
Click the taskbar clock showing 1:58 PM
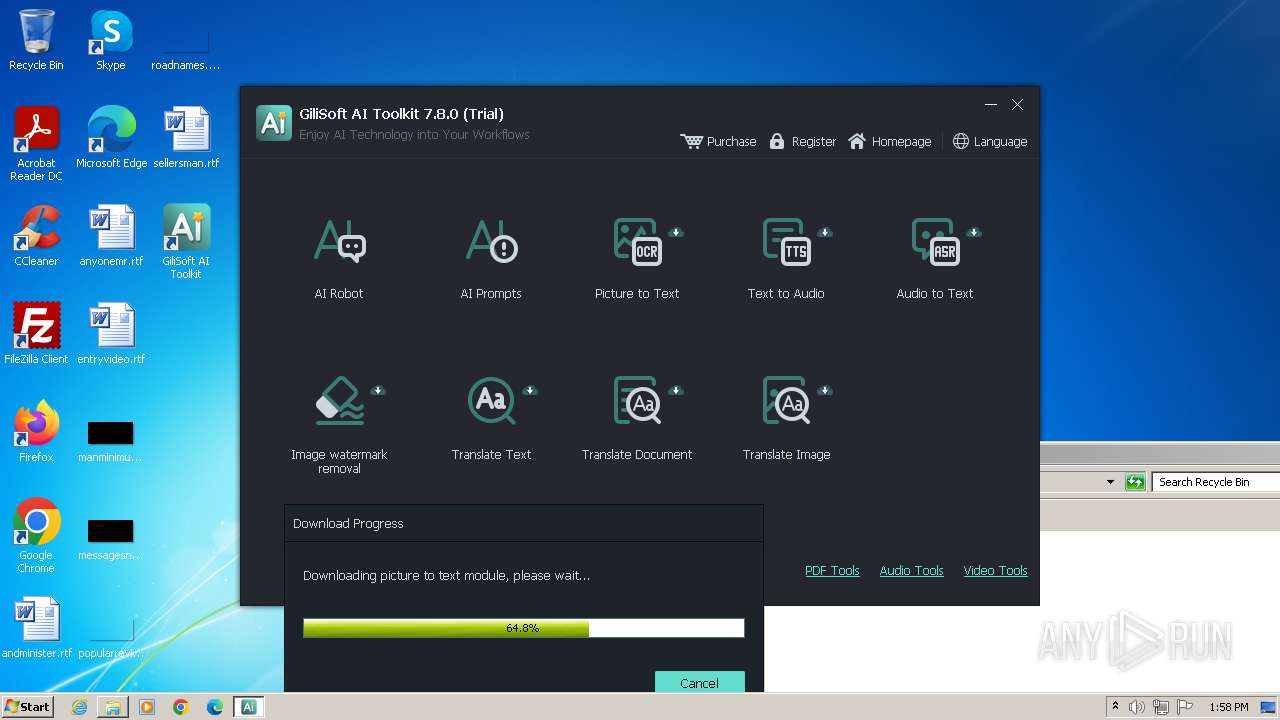[x=1228, y=707]
